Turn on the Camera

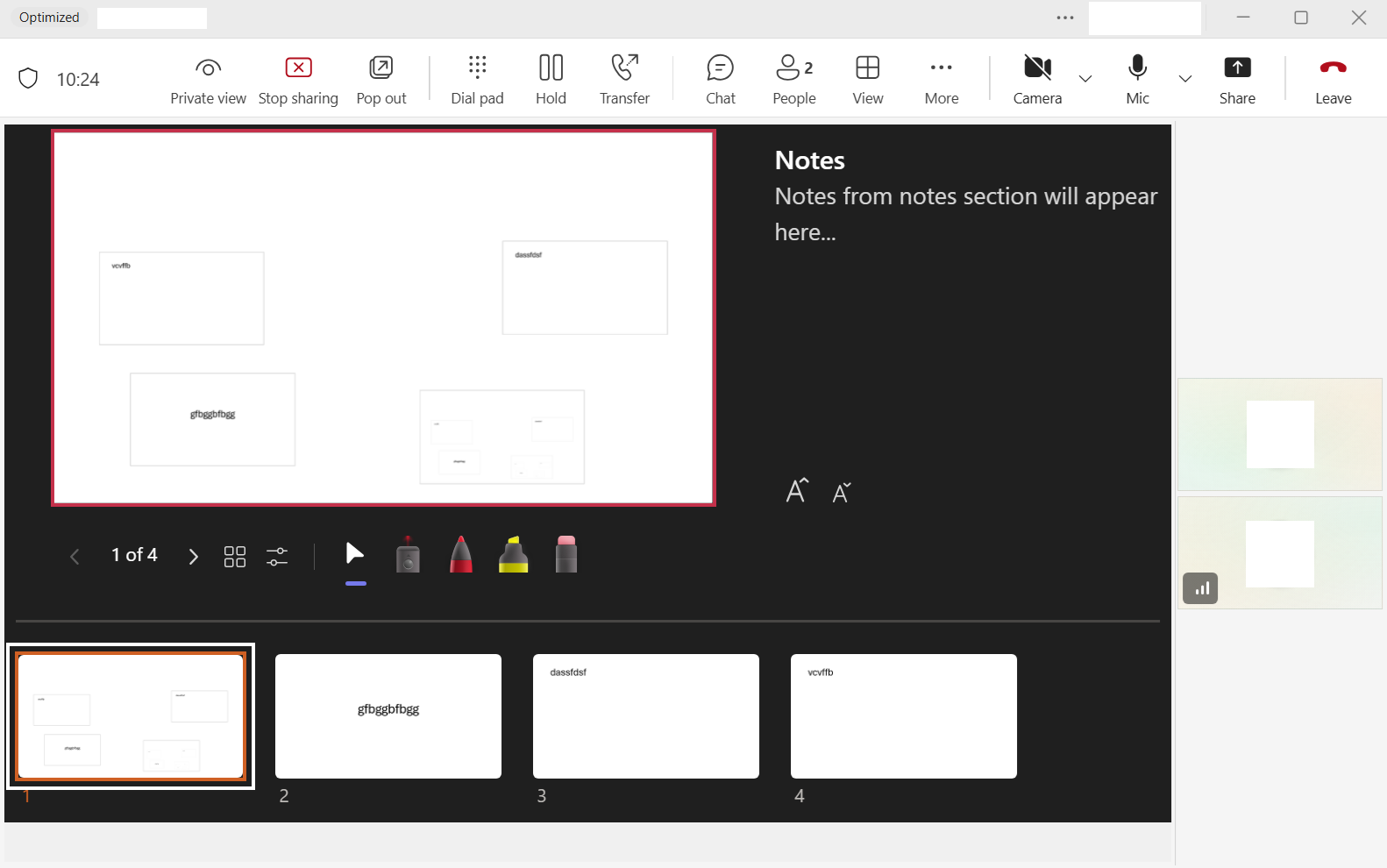(x=1037, y=80)
